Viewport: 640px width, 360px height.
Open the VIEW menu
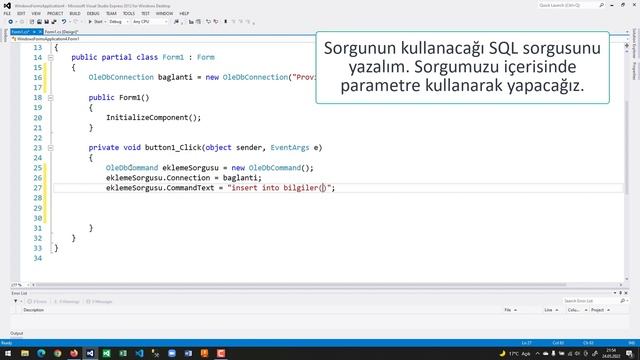click(x=36, y=13)
